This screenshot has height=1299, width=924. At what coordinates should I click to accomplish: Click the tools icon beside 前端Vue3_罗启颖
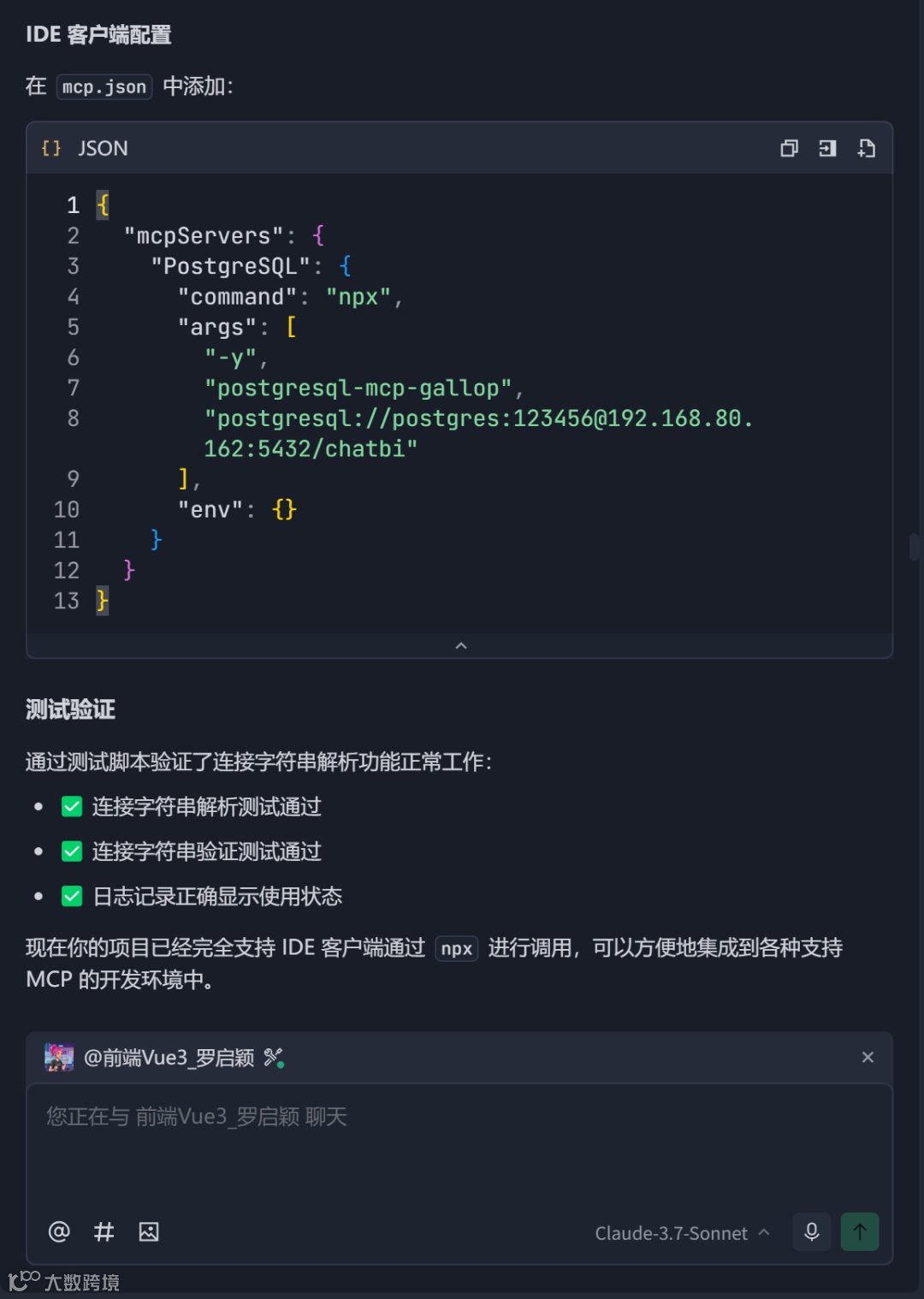click(x=274, y=1058)
